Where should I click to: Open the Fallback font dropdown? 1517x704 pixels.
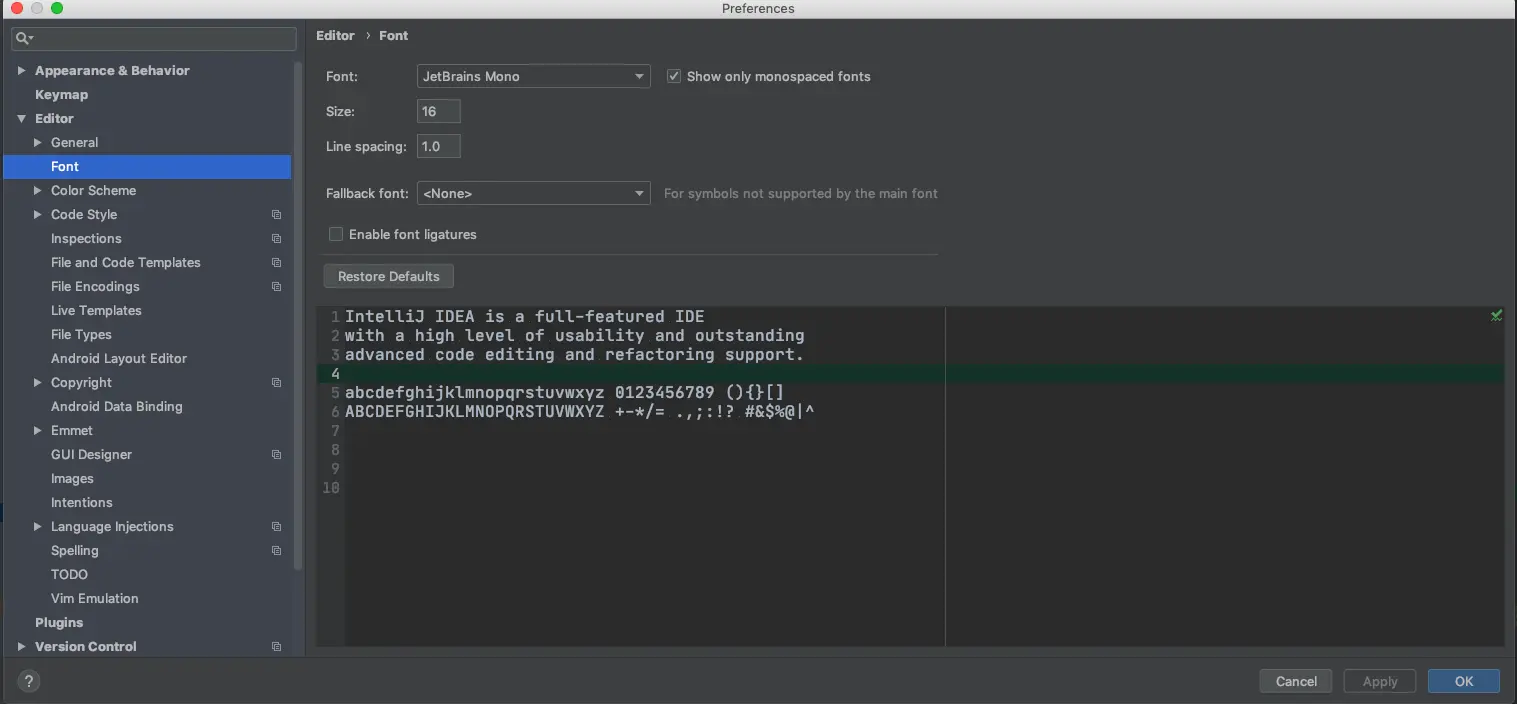533,193
